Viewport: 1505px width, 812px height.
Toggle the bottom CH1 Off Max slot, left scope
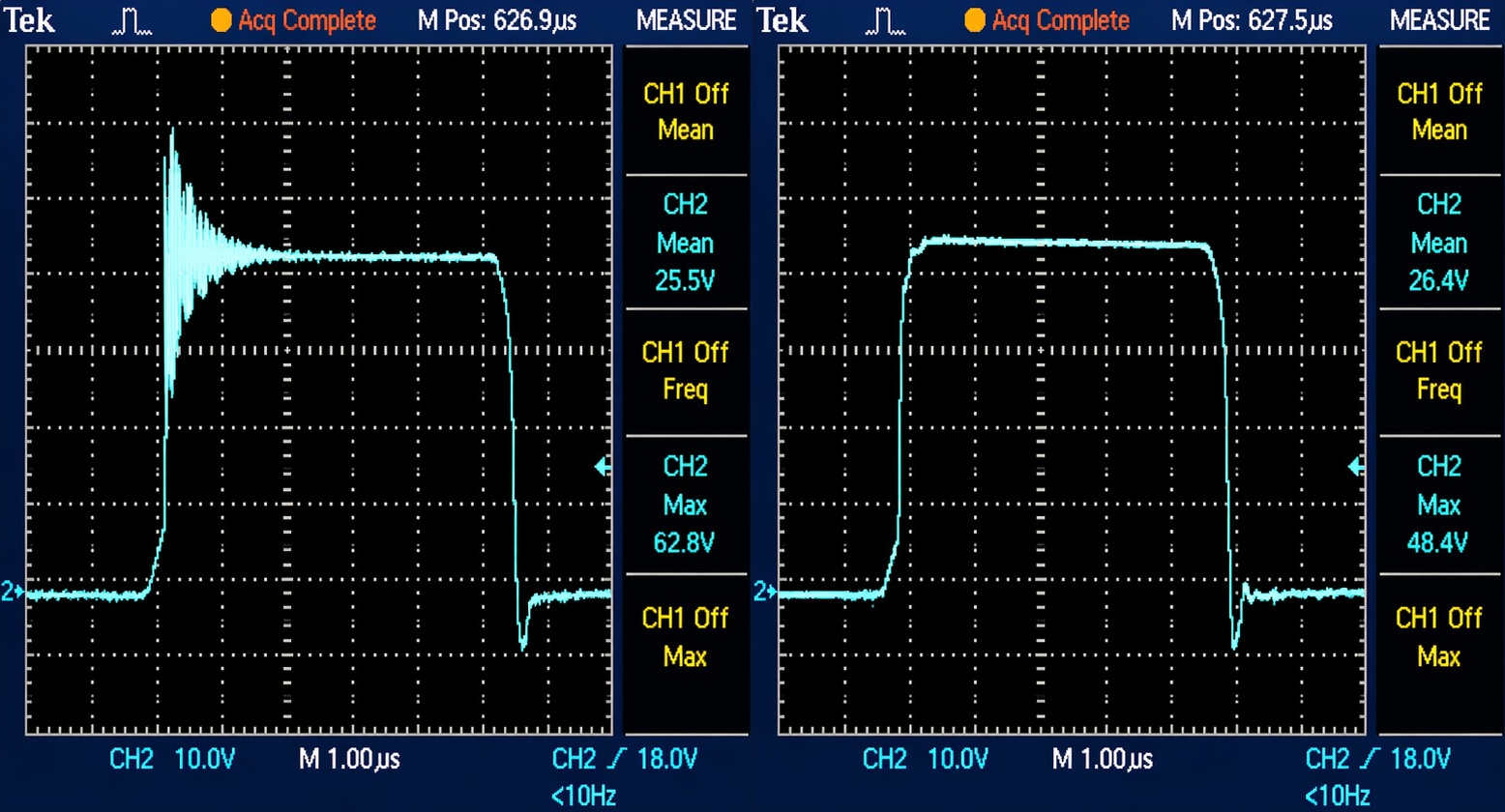click(686, 637)
